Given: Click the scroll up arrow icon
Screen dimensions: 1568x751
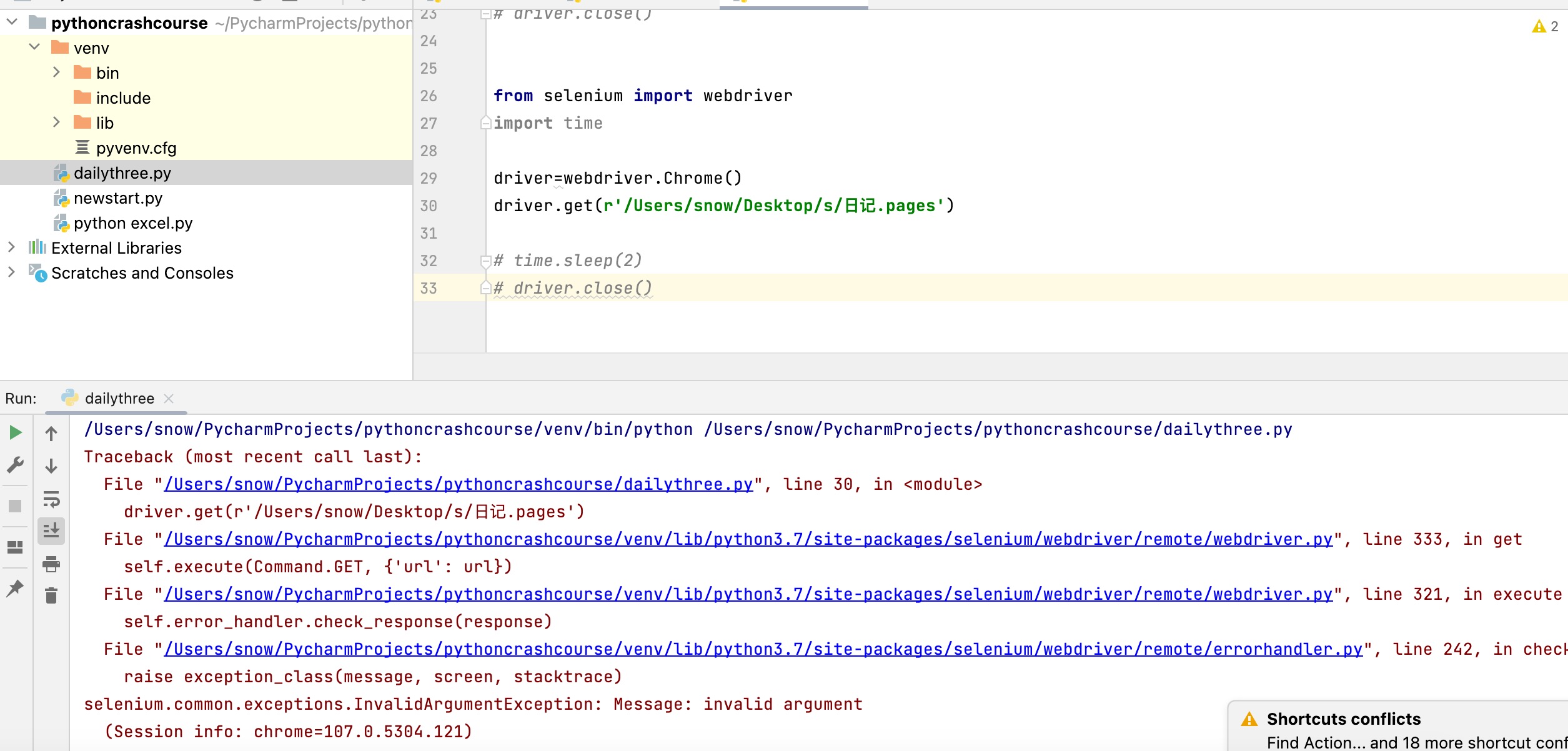Looking at the screenshot, I should tap(51, 433).
